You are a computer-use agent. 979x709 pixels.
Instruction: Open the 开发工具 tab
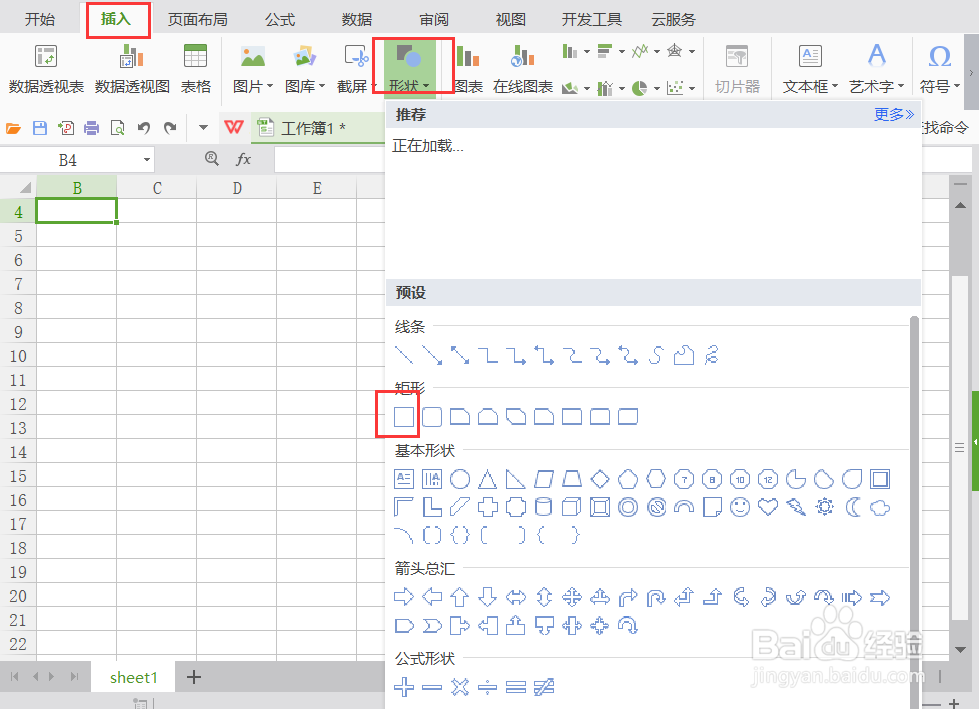[x=591, y=19]
